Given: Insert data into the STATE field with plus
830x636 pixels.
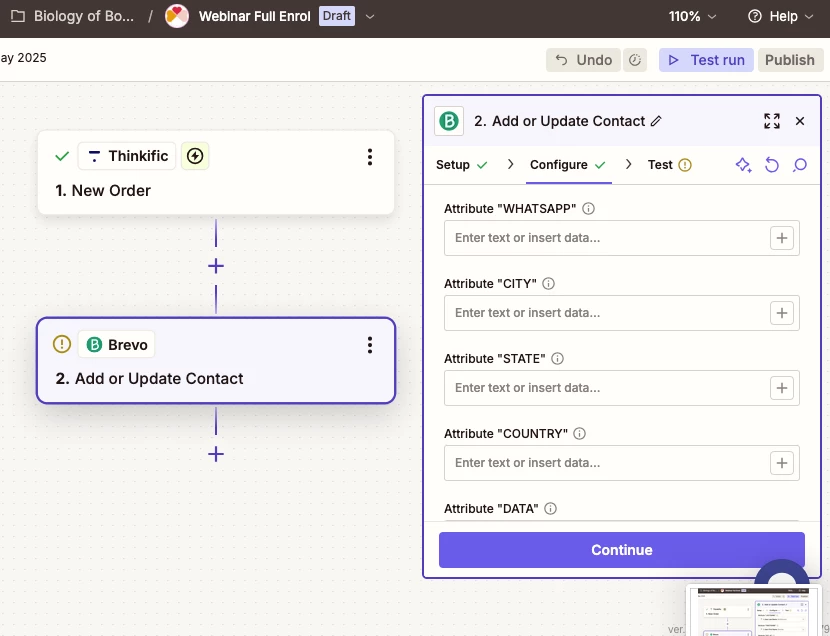Looking at the screenshot, I should [782, 388].
